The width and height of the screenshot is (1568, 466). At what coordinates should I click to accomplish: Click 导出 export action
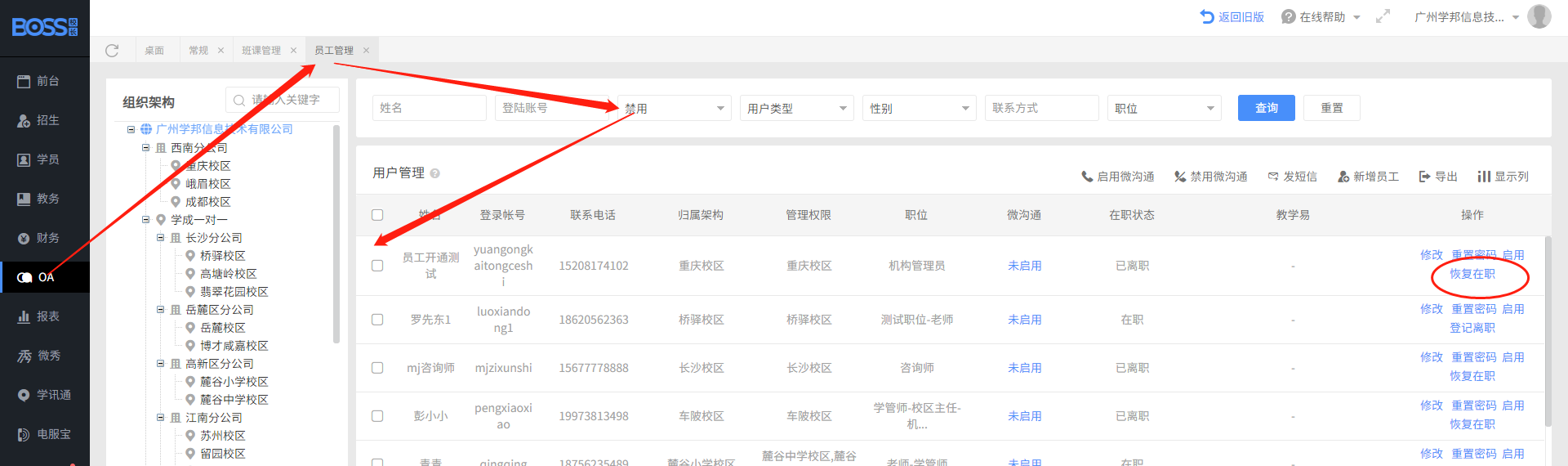pyautogui.click(x=1438, y=177)
